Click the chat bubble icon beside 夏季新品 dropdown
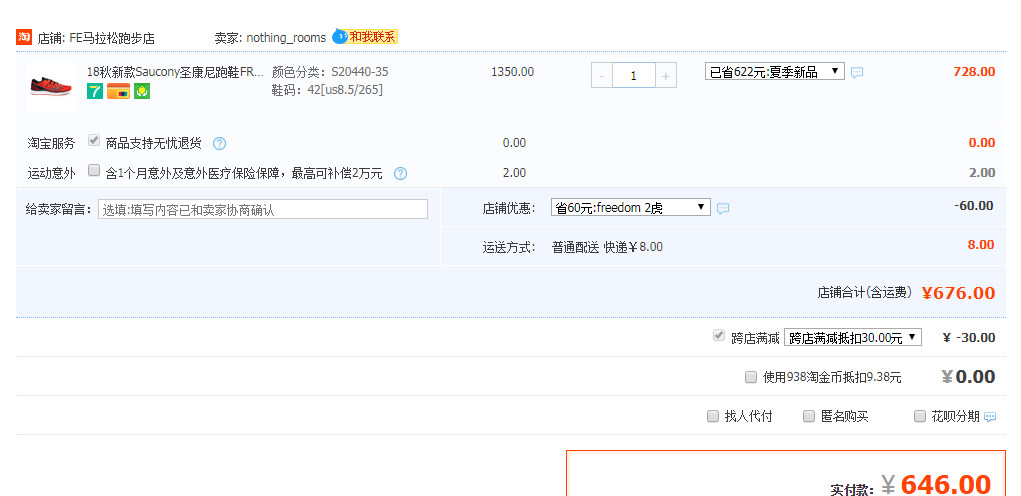The height and width of the screenshot is (496, 1021). coord(857,73)
